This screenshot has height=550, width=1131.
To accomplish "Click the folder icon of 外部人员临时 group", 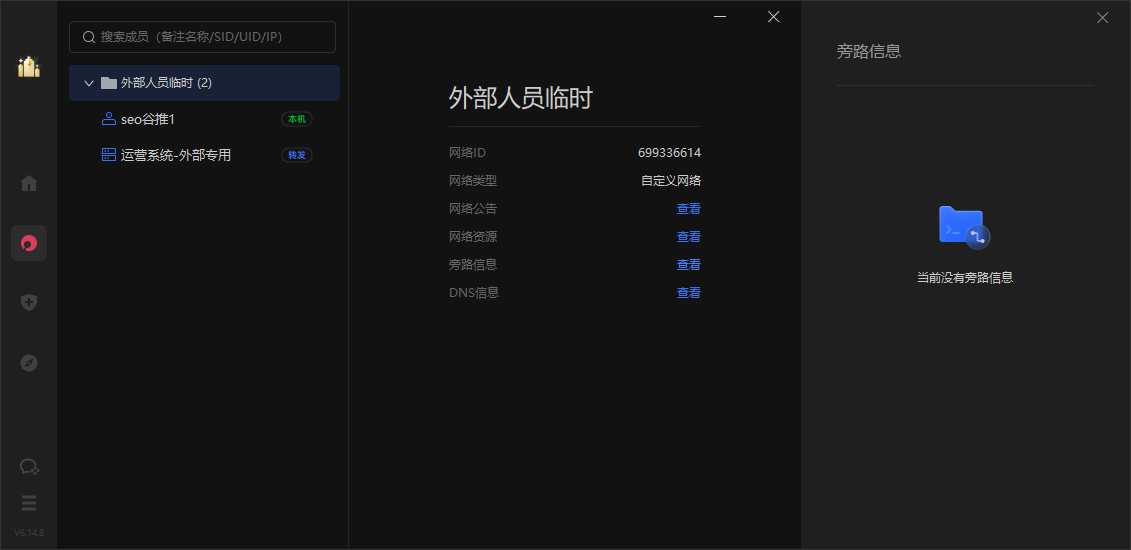I will pyautogui.click(x=109, y=83).
